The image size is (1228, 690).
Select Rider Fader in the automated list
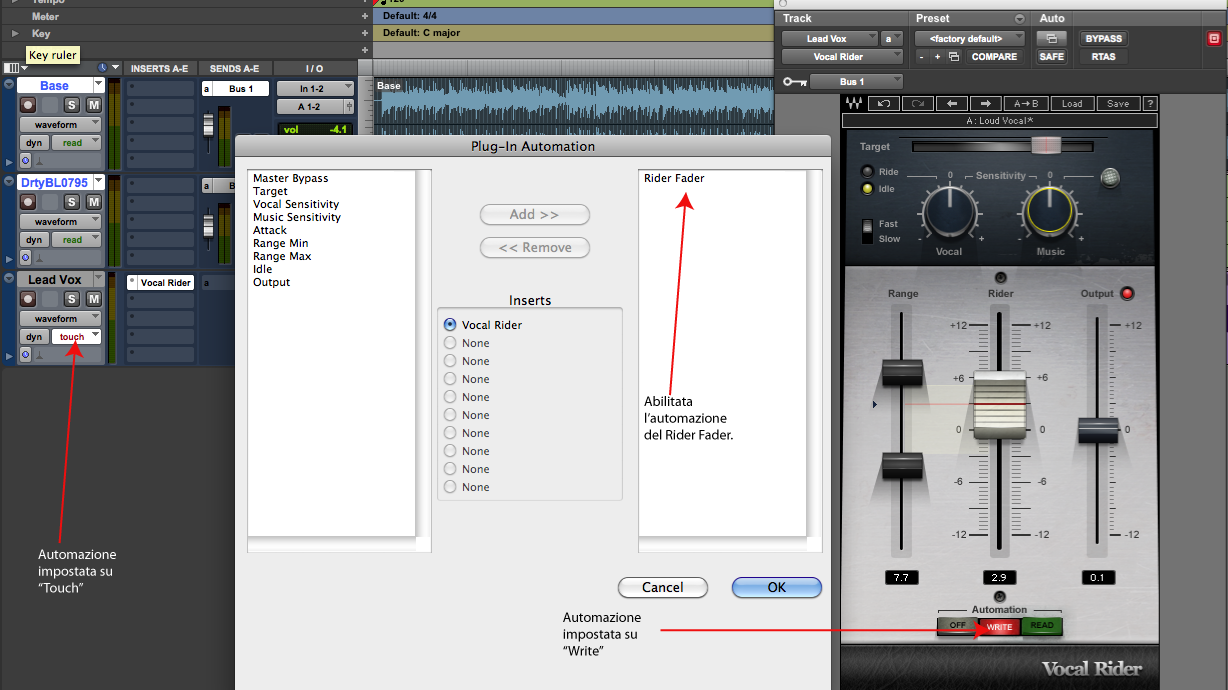tap(674, 178)
